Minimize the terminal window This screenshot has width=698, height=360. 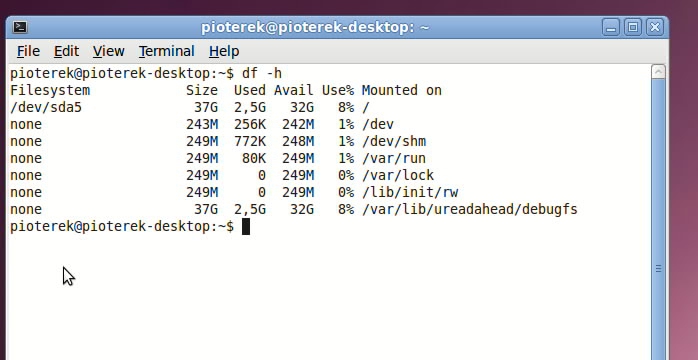coord(611,27)
